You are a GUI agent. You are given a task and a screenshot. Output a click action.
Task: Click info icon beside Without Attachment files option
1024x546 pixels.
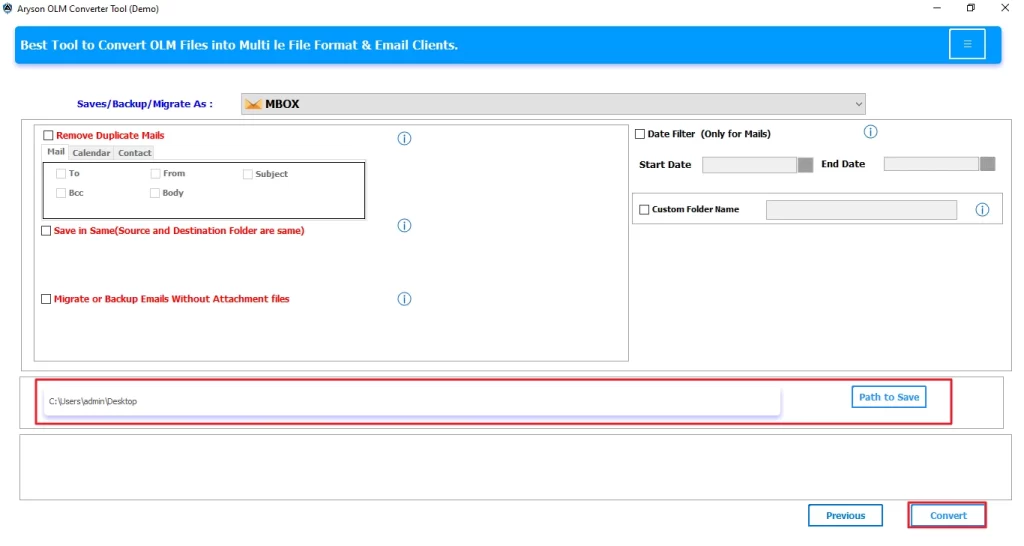point(404,298)
